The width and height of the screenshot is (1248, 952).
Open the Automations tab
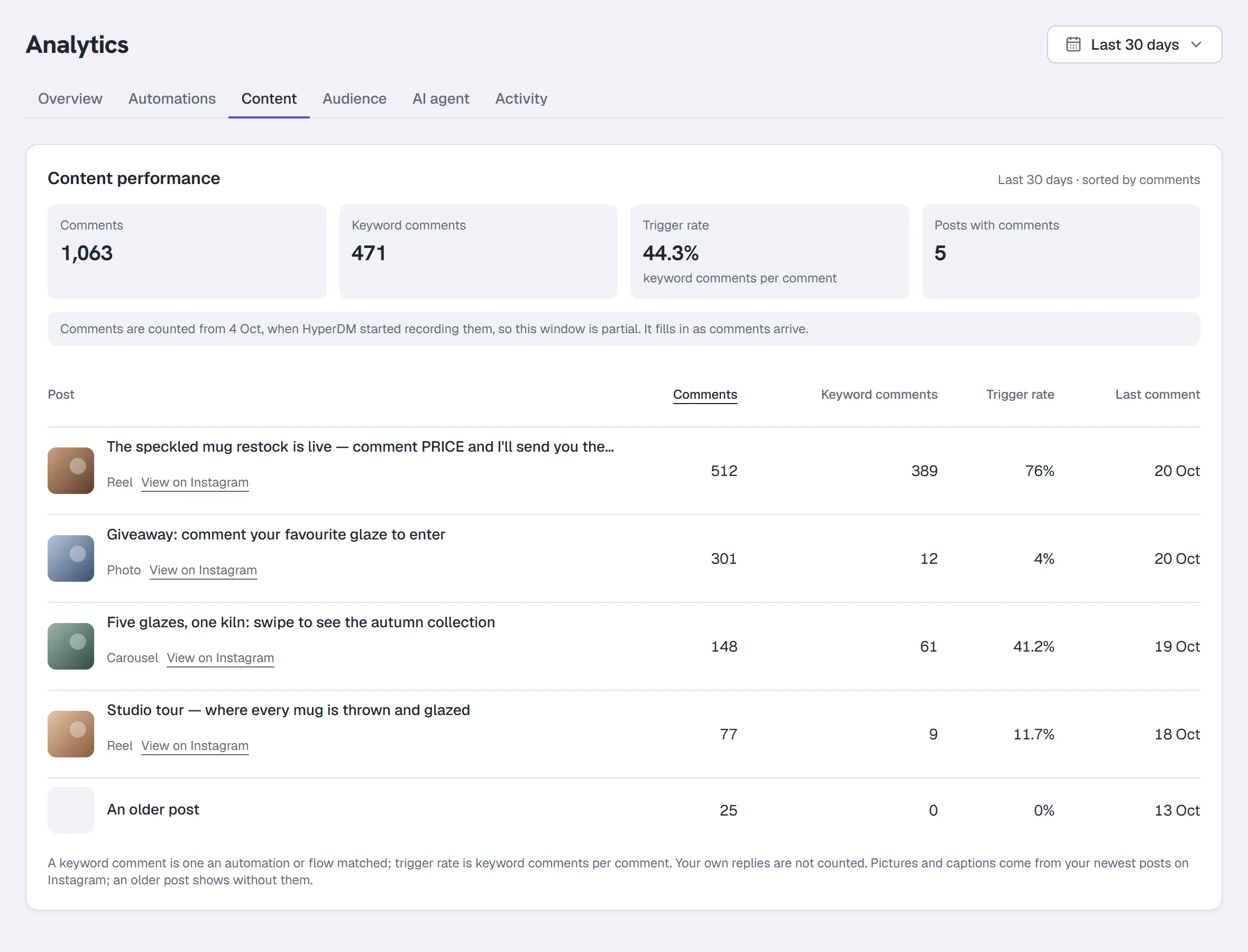(172, 98)
